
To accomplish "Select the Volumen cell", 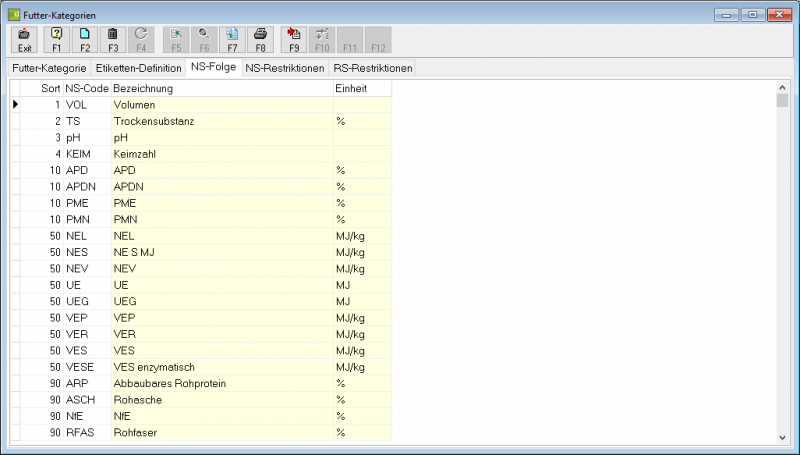I will click(x=222, y=105).
